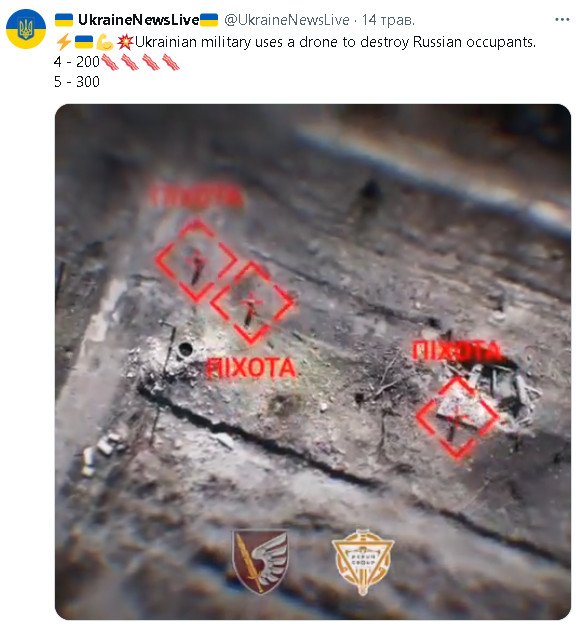Click the lightning bolt emoji in tweet

tap(64, 42)
